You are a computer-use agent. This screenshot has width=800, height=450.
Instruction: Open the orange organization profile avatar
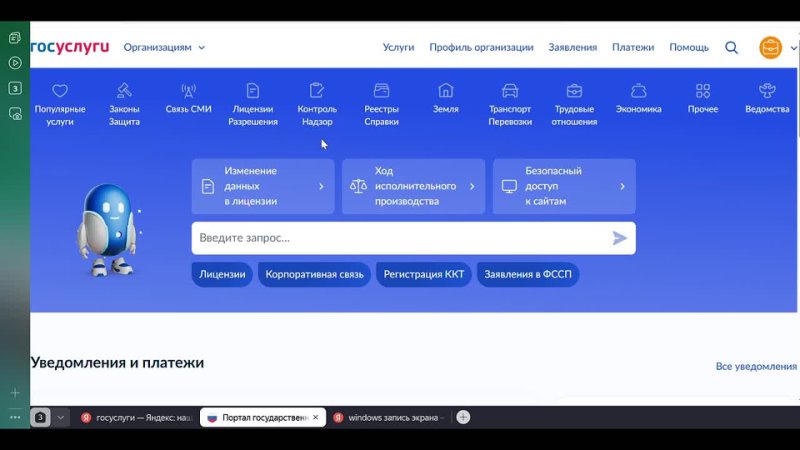[x=770, y=47]
